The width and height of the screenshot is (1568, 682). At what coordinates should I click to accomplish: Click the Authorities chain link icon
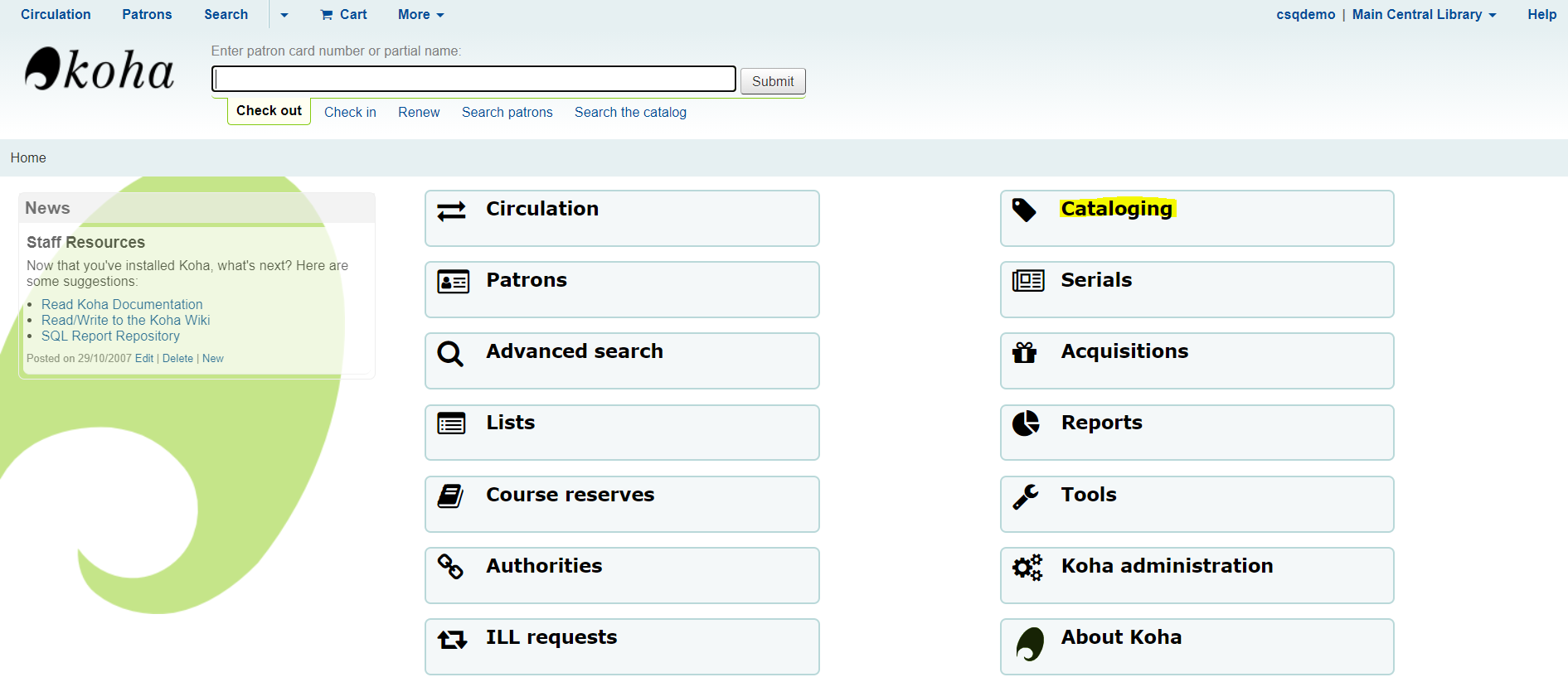(x=450, y=567)
